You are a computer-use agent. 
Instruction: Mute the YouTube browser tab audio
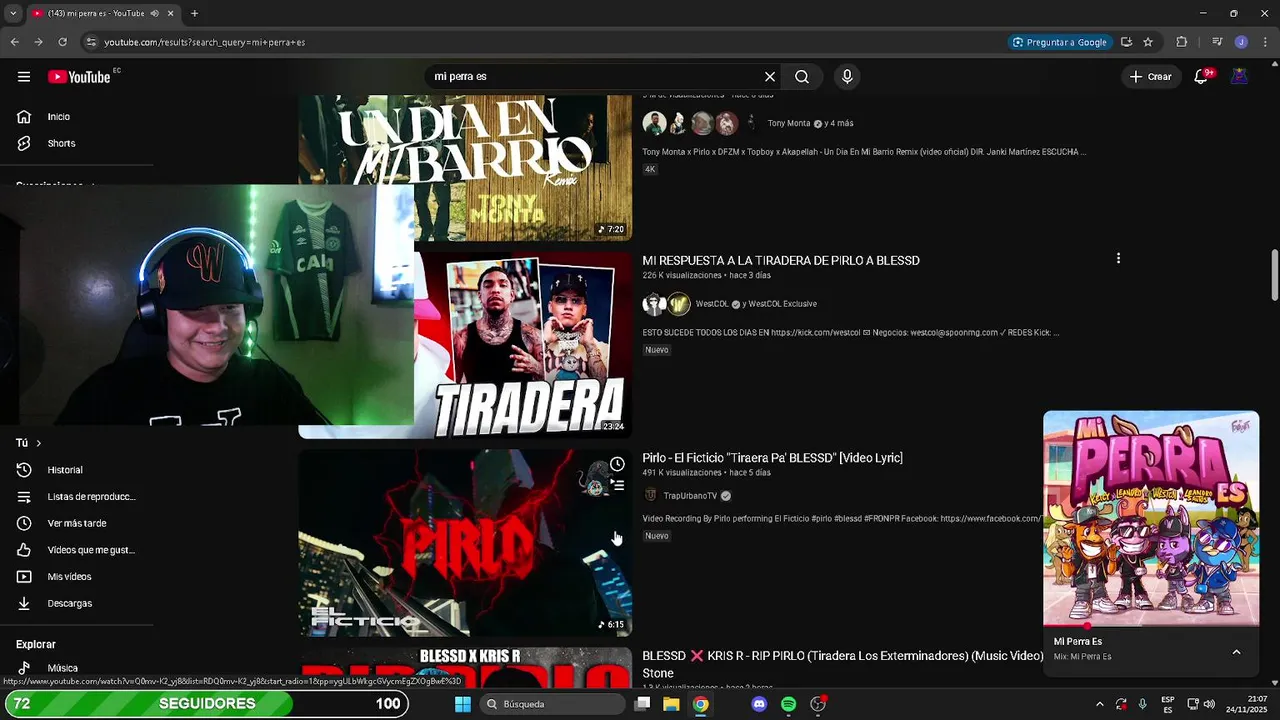(154, 14)
